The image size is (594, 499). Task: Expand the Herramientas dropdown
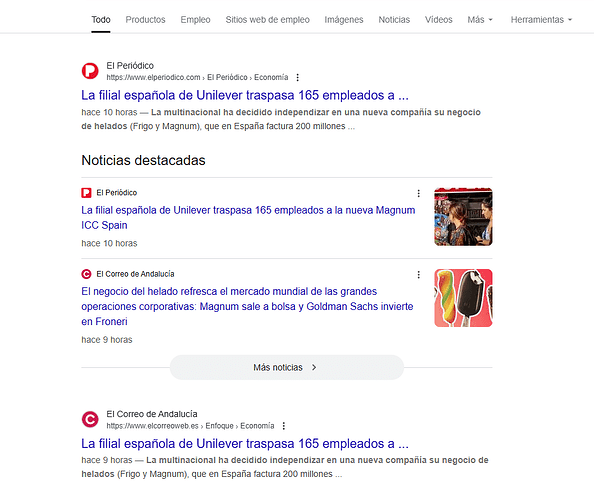point(541,20)
